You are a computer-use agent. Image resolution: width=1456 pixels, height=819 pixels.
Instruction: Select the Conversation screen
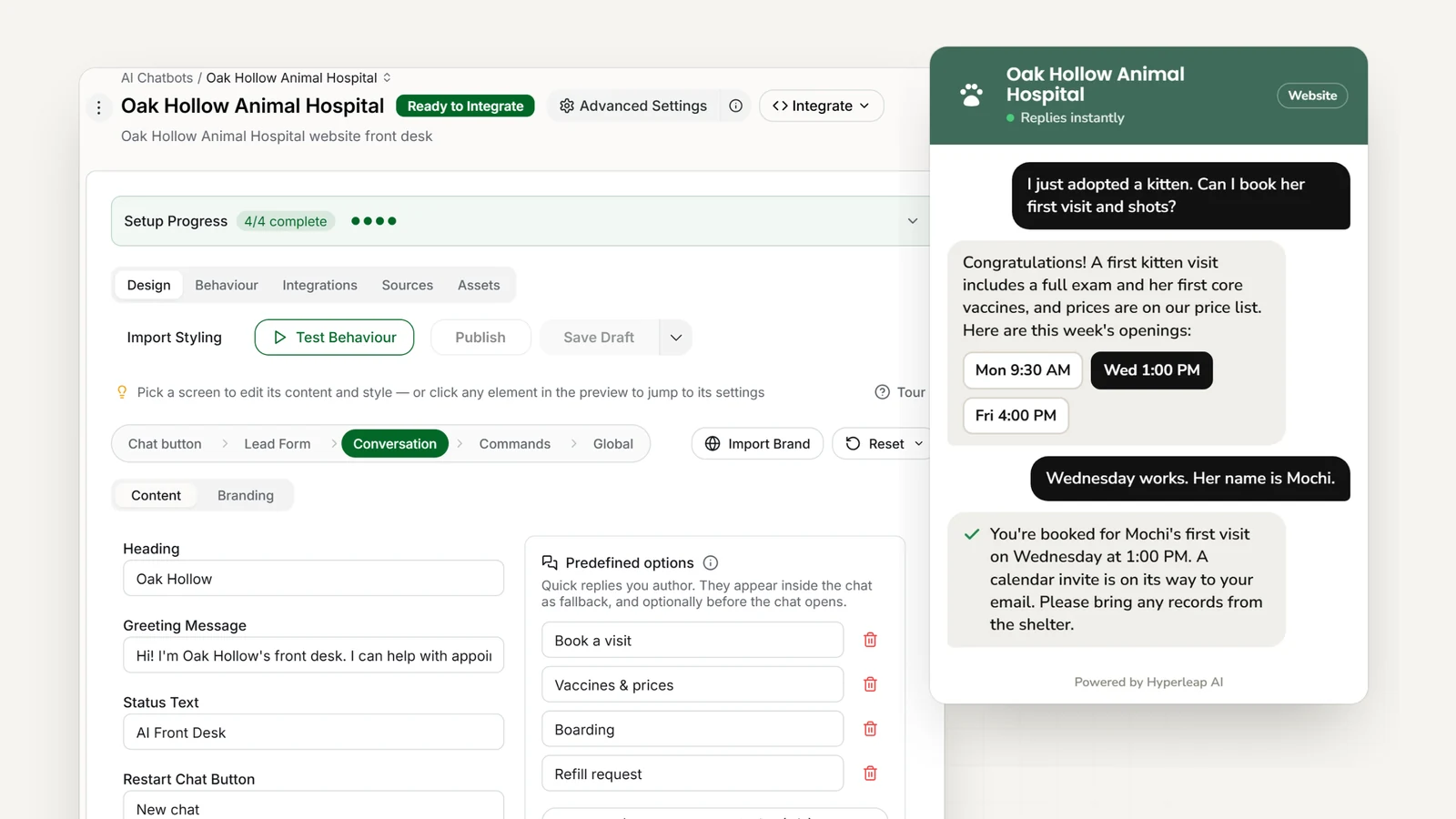(x=395, y=443)
